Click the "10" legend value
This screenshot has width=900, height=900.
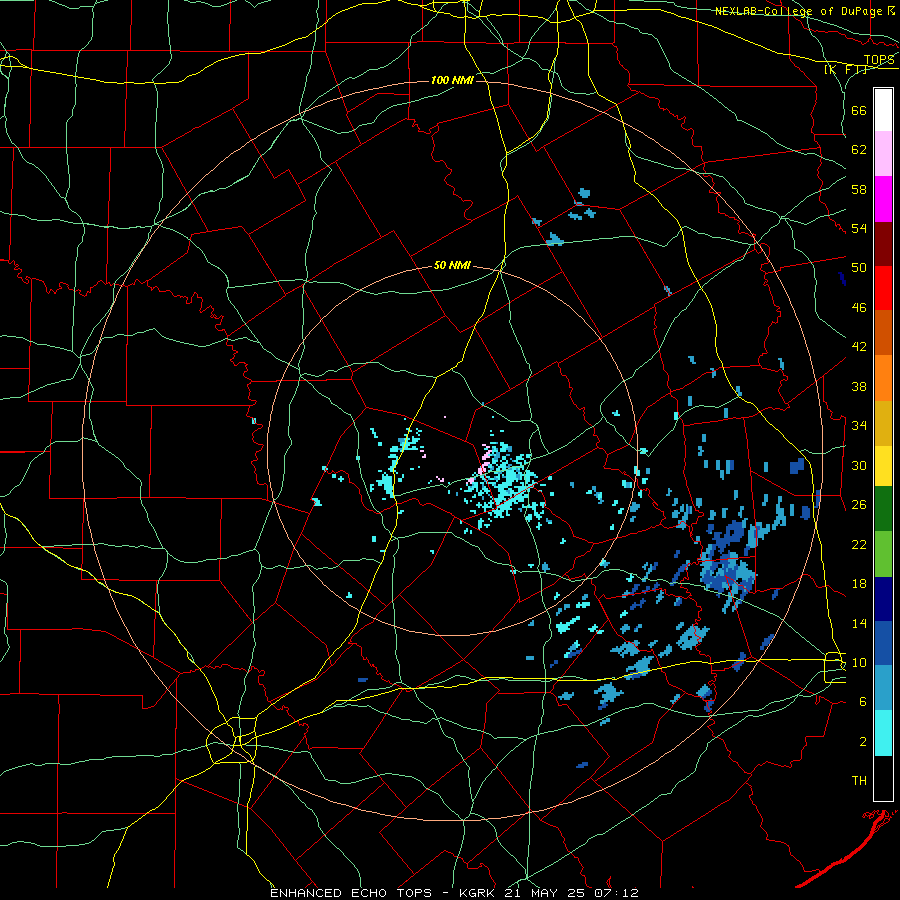click(x=859, y=662)
